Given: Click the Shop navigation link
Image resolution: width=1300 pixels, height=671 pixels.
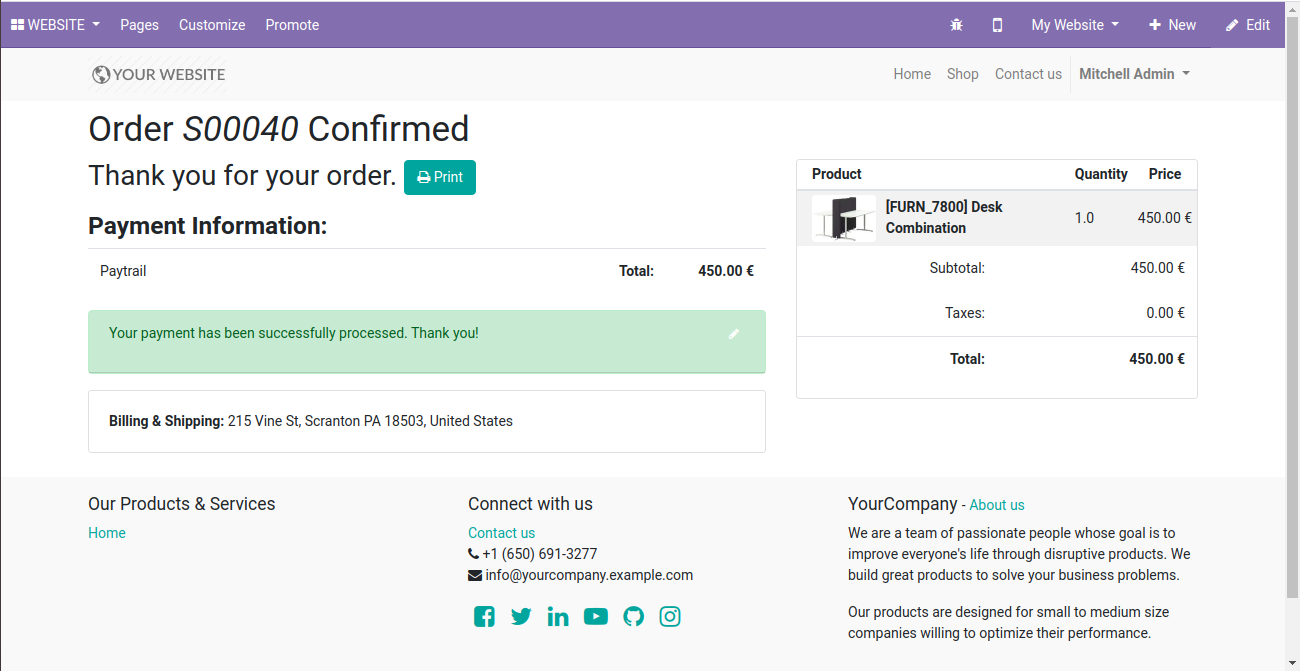Looking at the screenshot, I should 963,74.
